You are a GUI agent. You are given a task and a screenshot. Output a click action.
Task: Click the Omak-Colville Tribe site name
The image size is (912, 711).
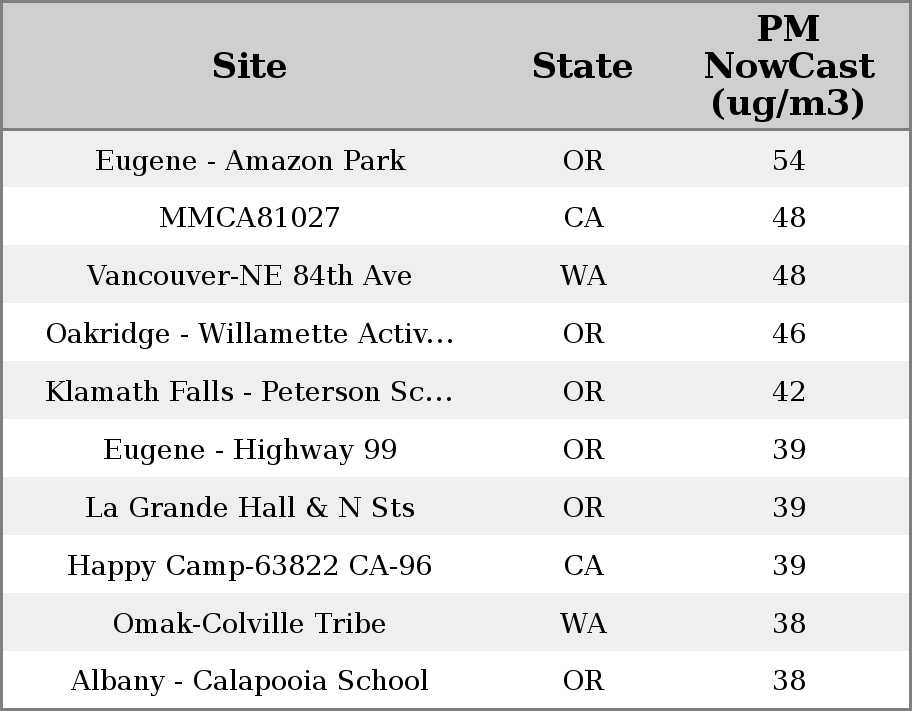point(250,624)
